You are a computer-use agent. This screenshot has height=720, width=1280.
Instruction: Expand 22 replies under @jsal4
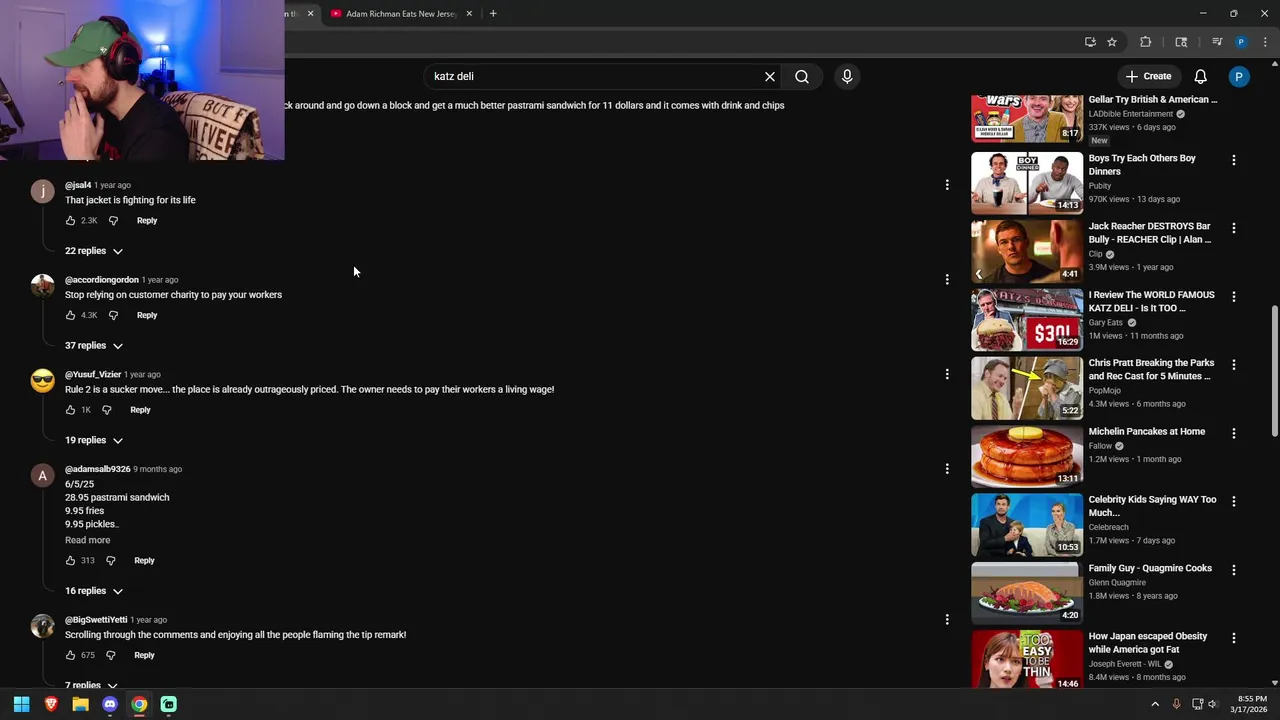(x=94, y=251)
